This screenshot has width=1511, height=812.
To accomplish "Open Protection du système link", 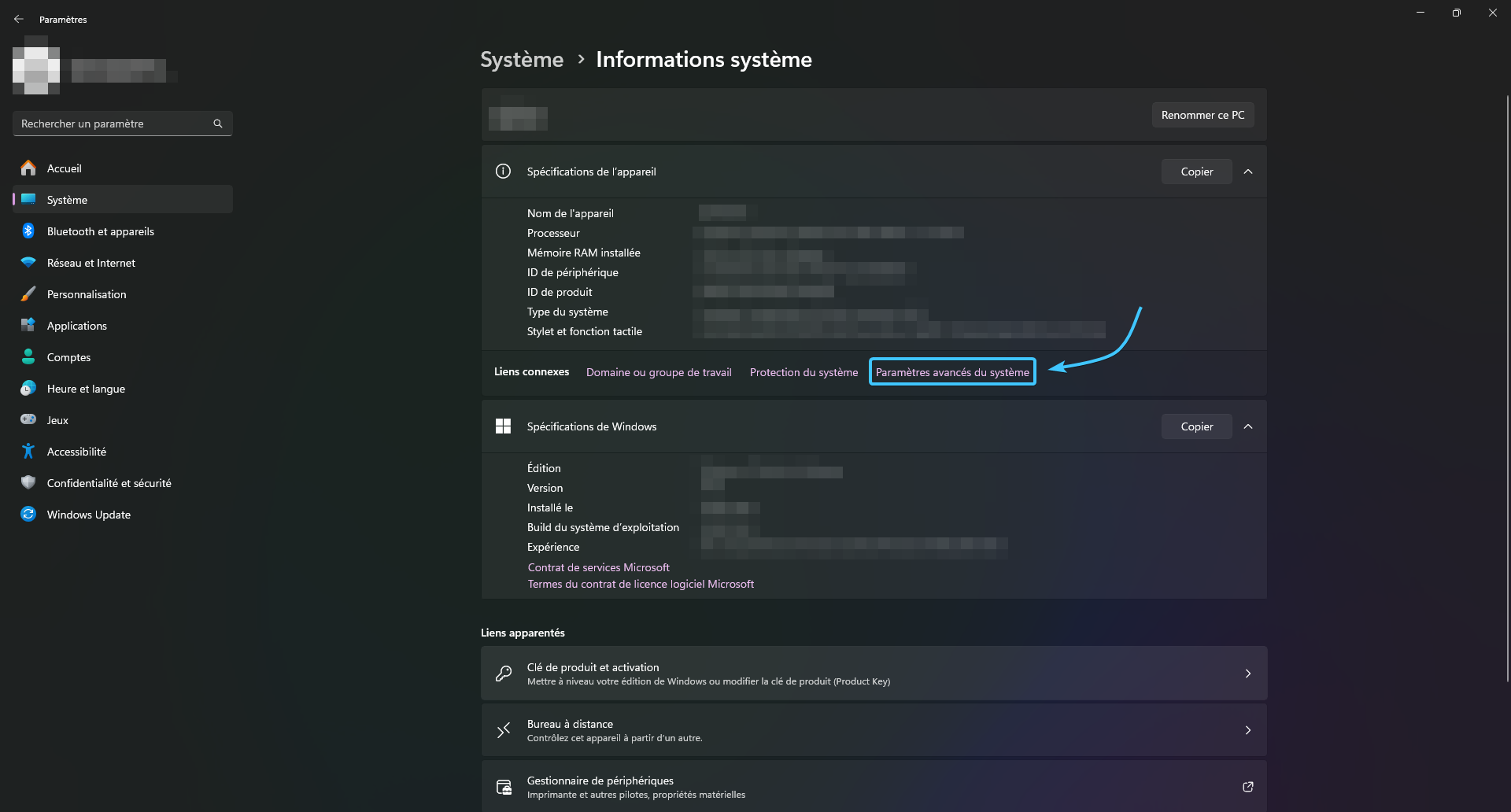I will 804,372.
